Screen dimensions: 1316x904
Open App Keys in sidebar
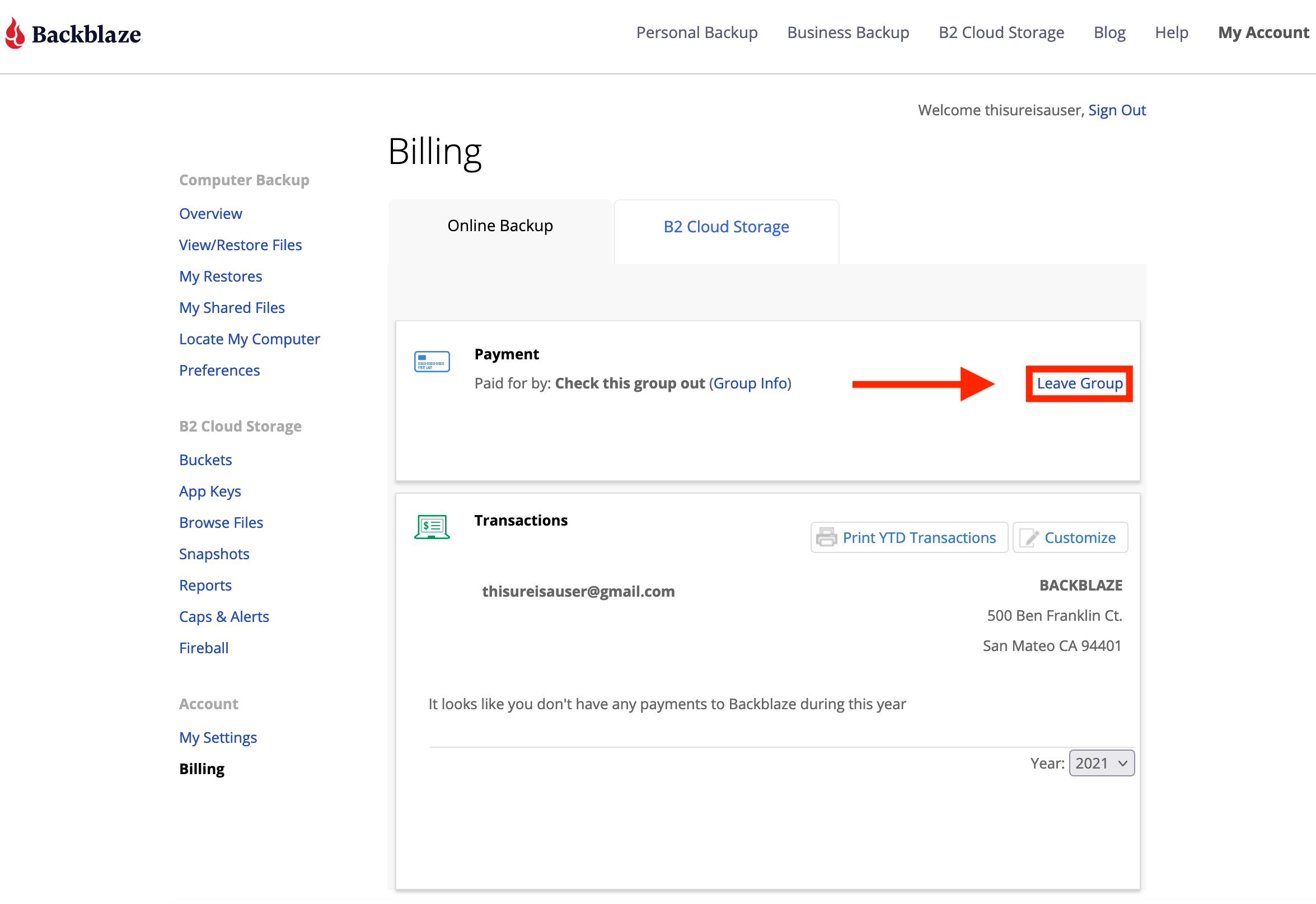[210, 491]
